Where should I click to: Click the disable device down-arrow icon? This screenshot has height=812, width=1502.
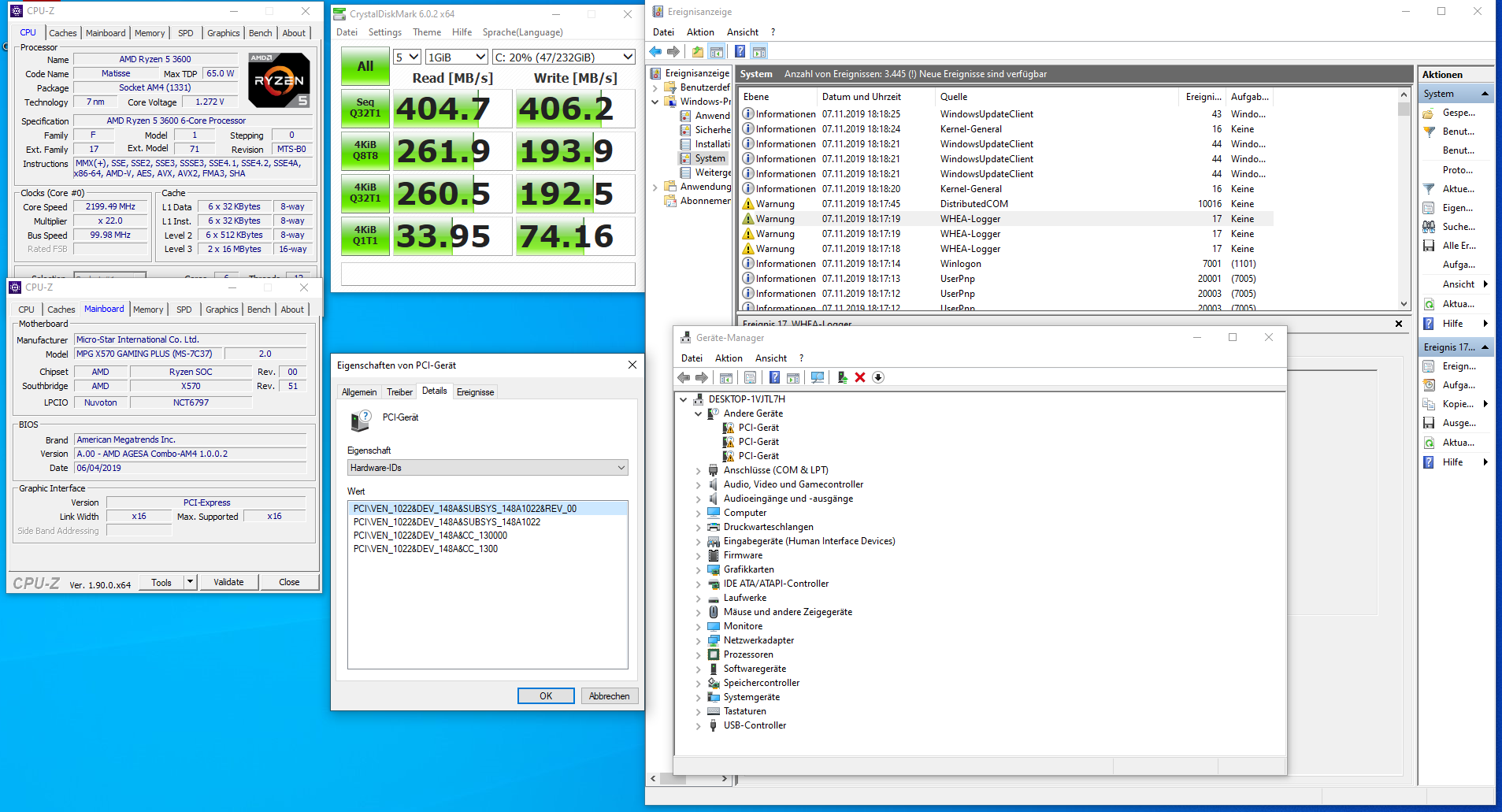click(x=878, y=378)
